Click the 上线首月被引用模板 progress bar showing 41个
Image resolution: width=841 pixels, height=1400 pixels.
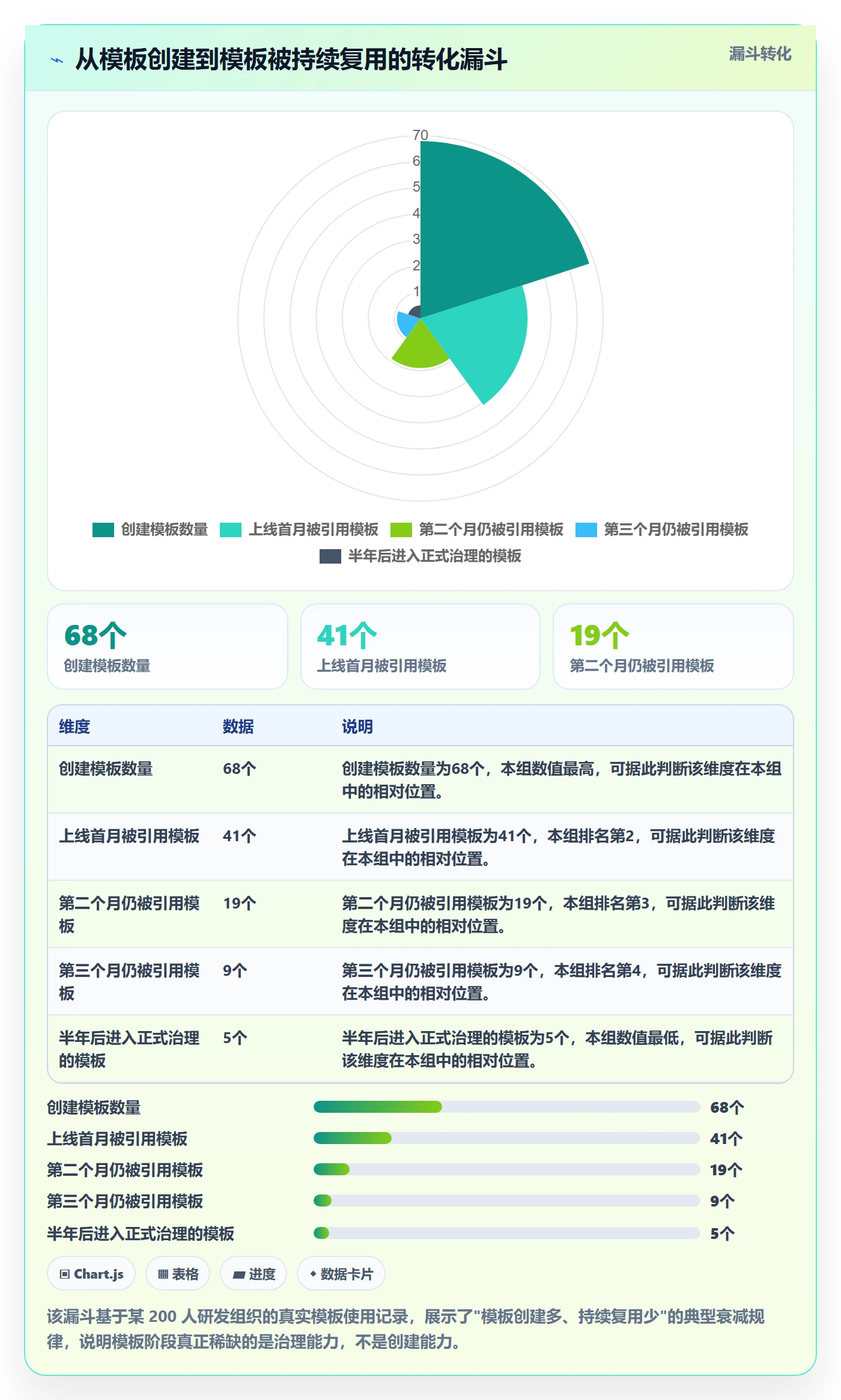point(507,1138)
